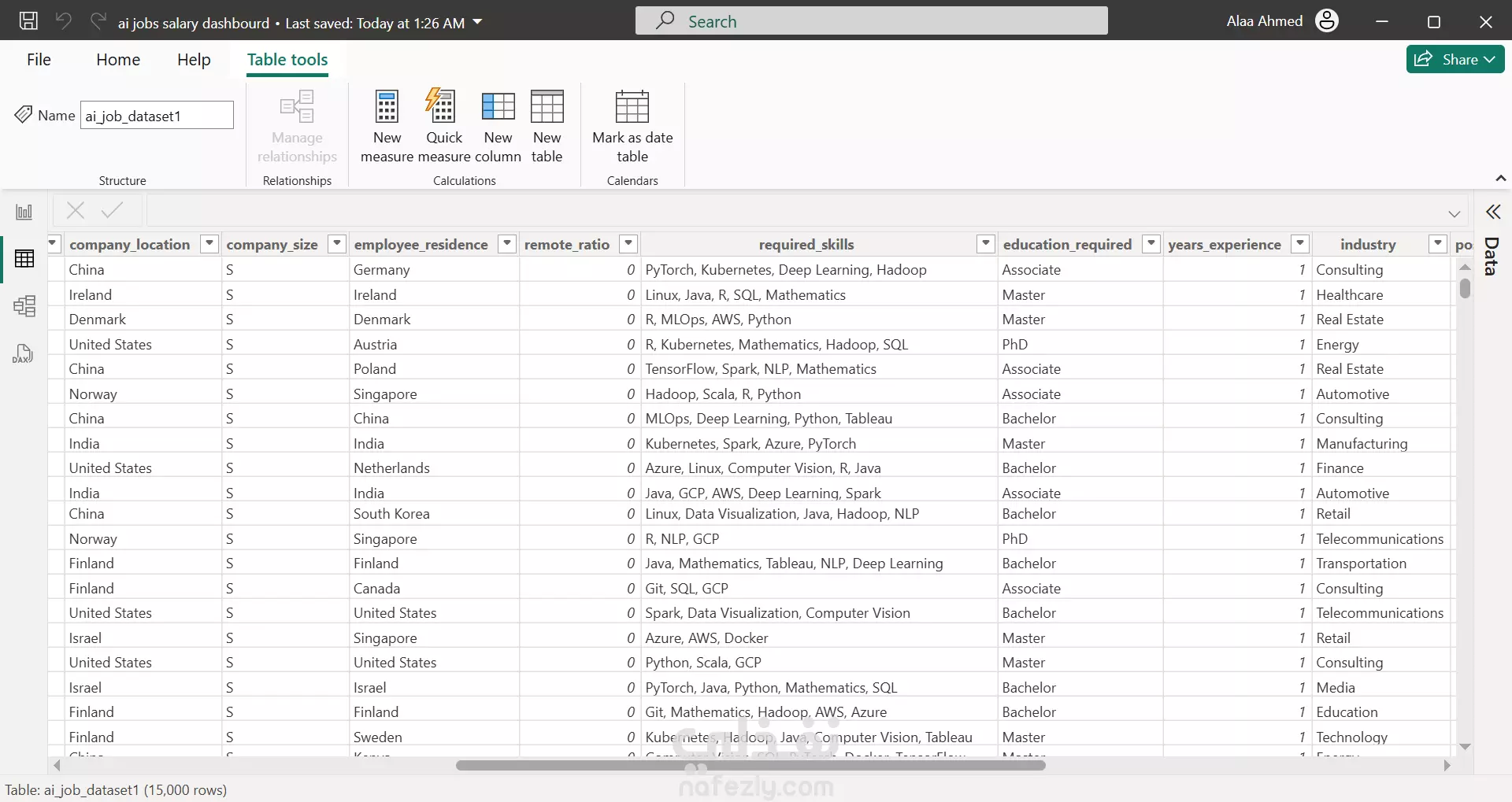Click the Search box in title bar
Viewport: 1512px width, 802px height.
(x=871, y=20)
